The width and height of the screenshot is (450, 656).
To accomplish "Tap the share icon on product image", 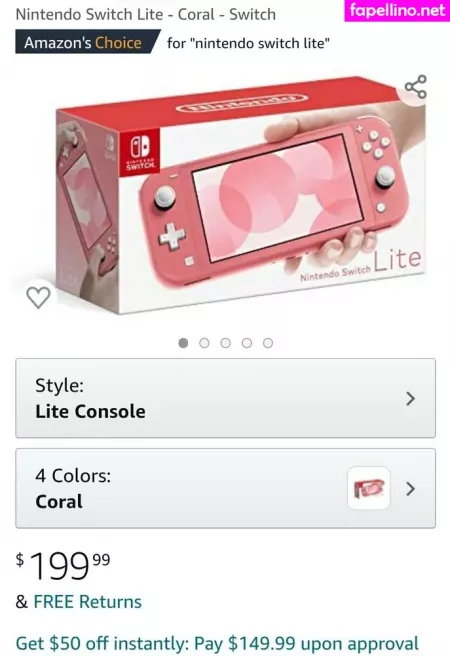I will (x=416, y=87).
